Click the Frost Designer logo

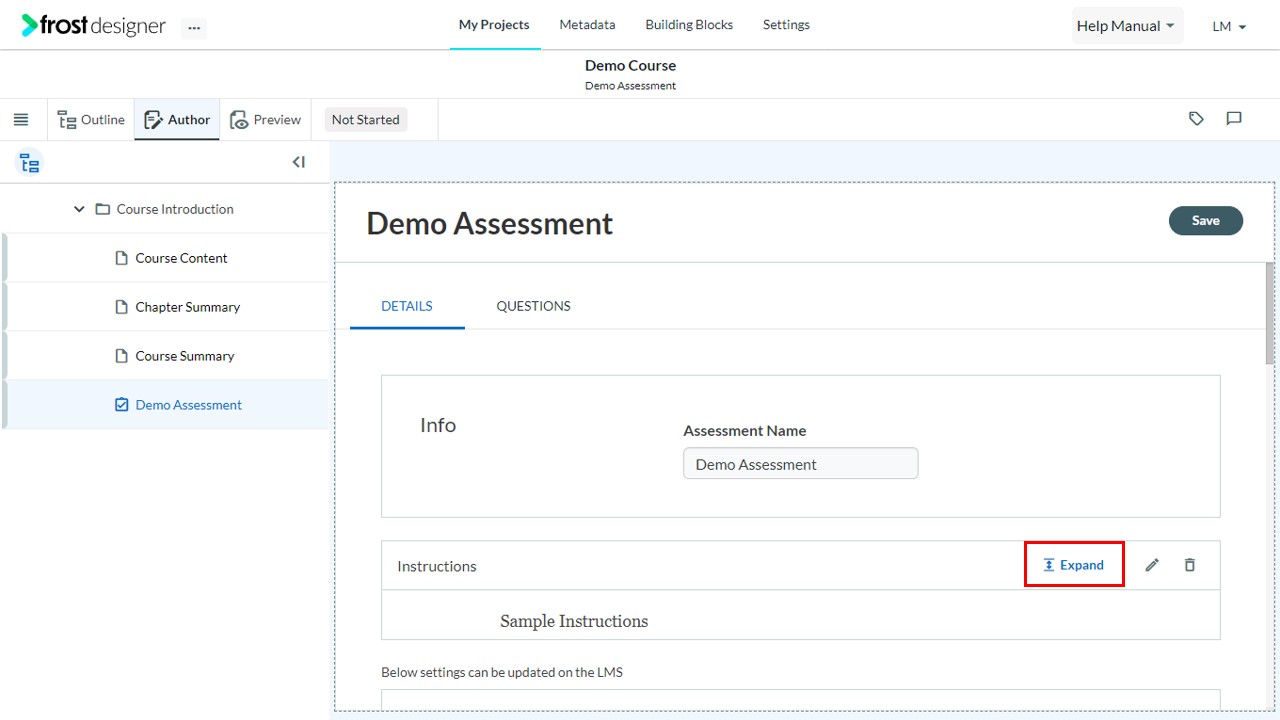coord(93,26)
